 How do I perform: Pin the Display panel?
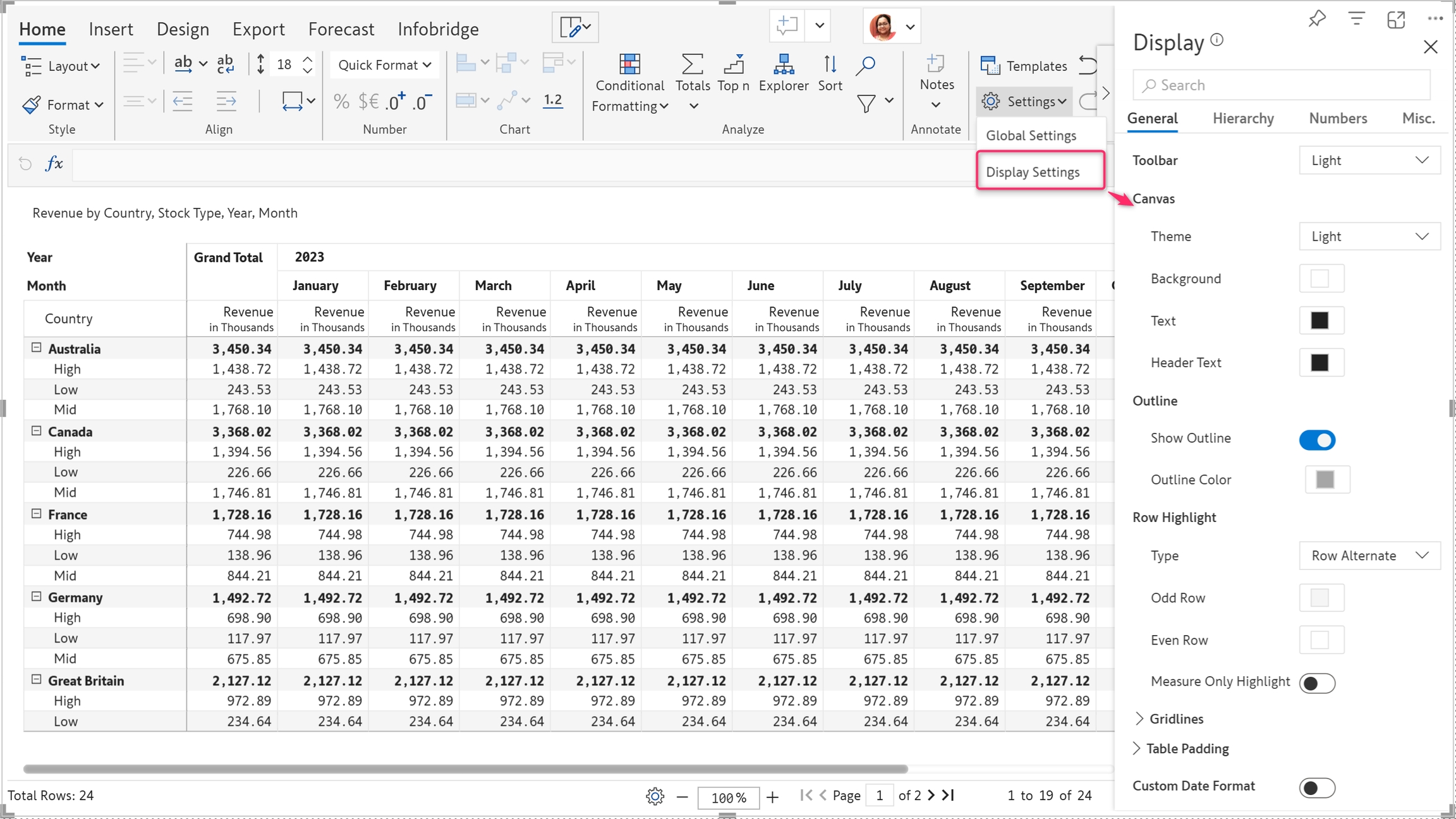pyautogui.click(x=1316, y=20)
